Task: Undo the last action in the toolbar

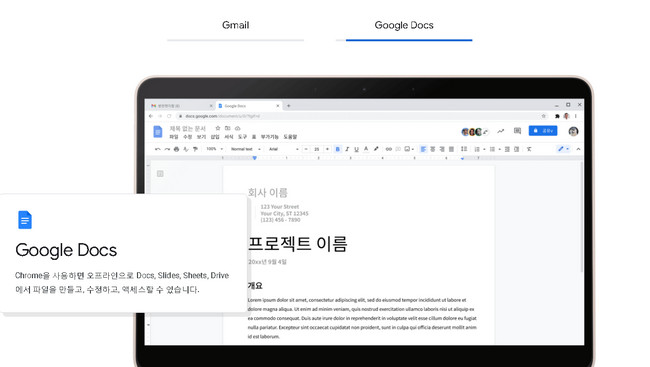Action: (x=158, y=149)
